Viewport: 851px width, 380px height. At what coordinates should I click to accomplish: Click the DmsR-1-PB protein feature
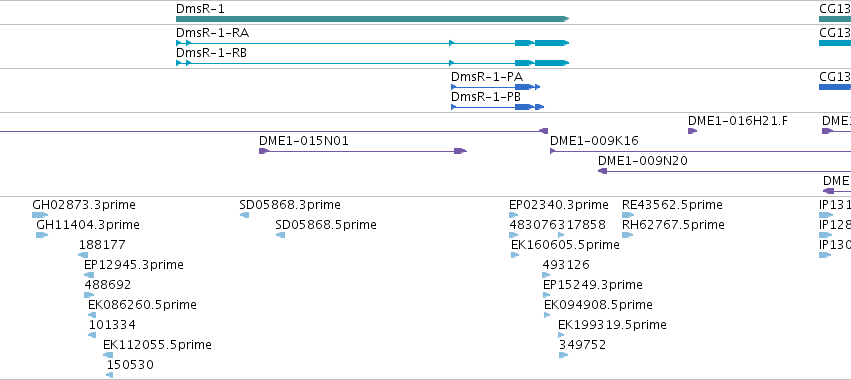[497, 107]
